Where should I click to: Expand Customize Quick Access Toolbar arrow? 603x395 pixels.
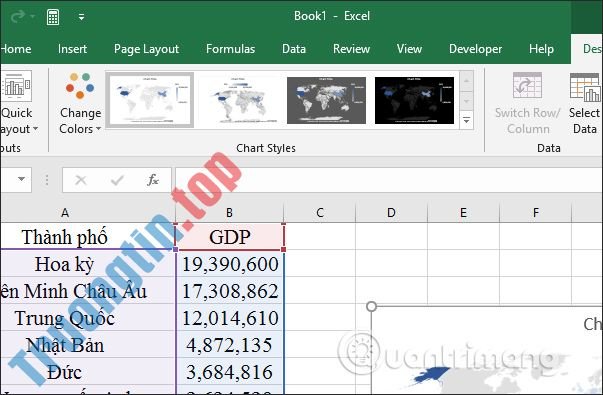[x=82, y=17]
